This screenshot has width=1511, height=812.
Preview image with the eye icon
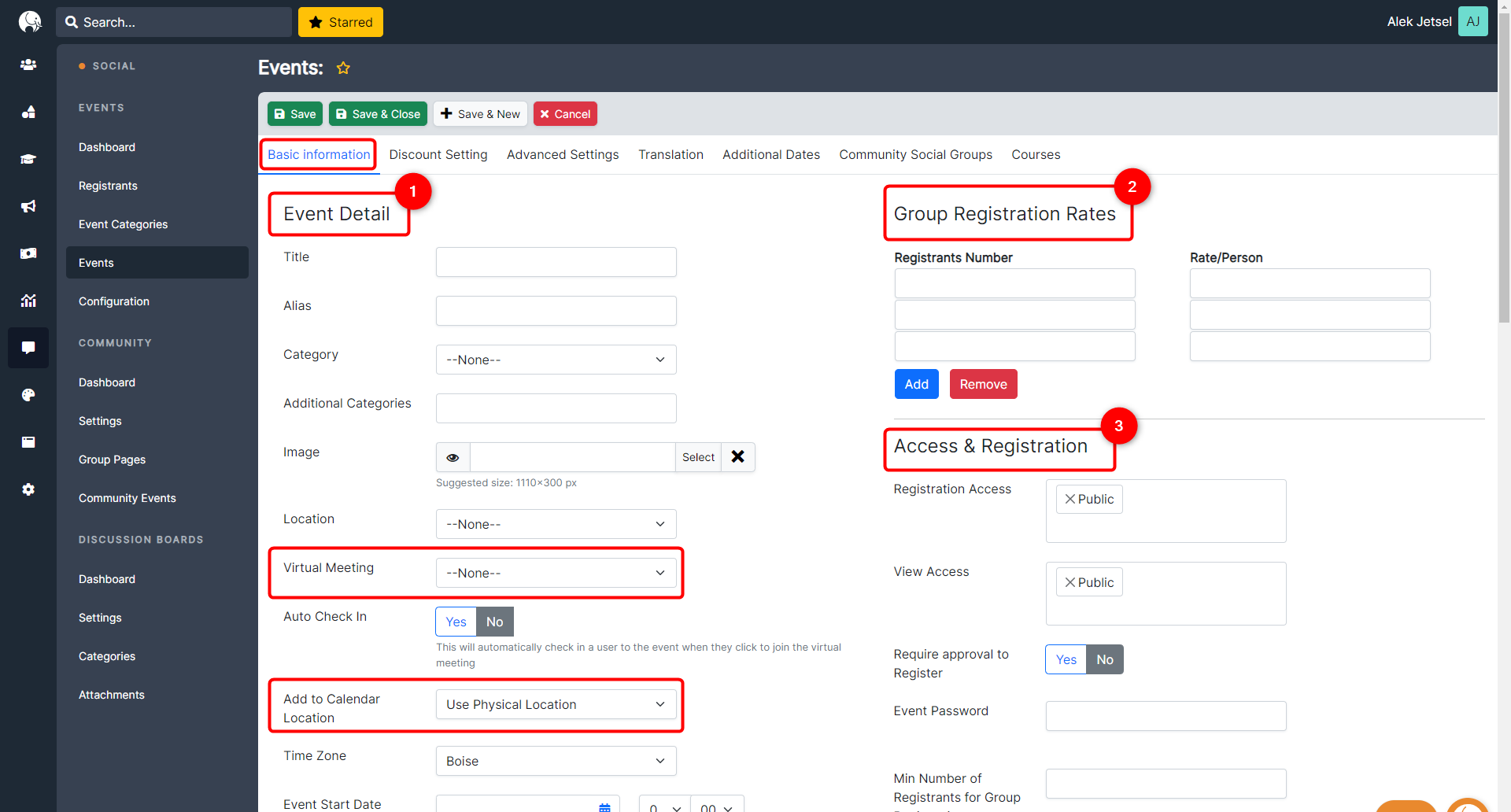coord(453,457)
